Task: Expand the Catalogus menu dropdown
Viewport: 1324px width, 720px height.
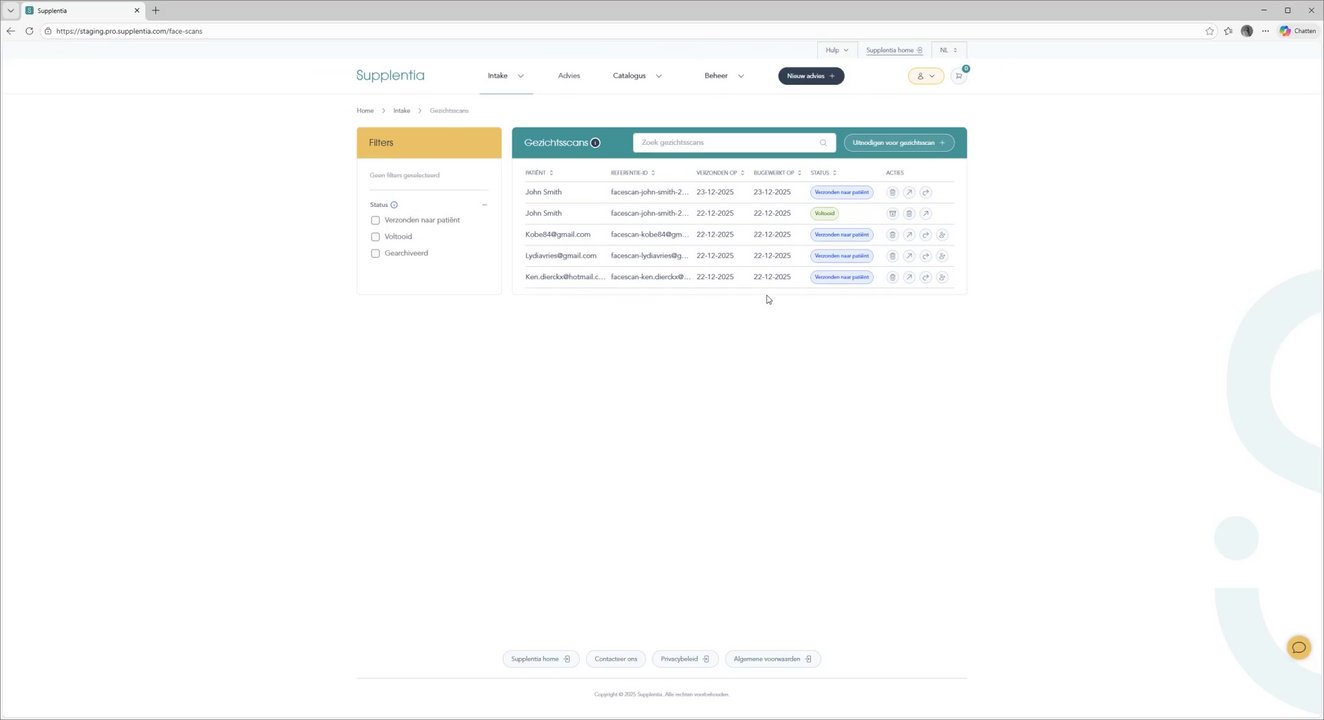Action: [x=659, y=76]
